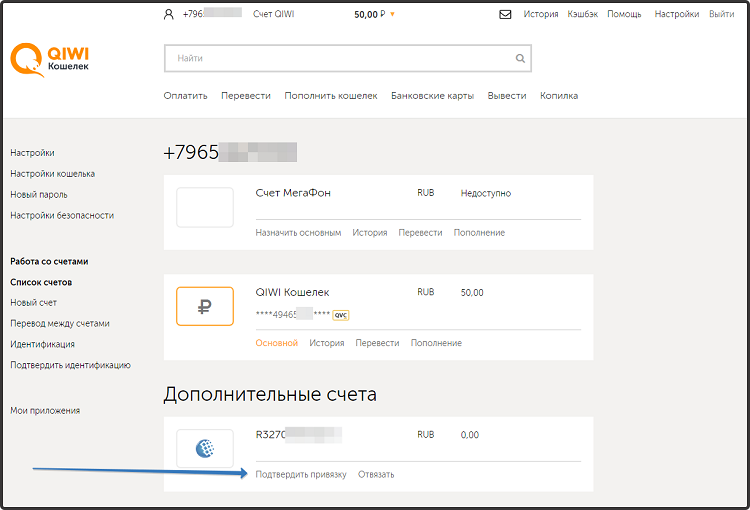Image resolution: width=750 pixels, height=510 pixels.
Task: Open the Вывести menu item
Action: (507, 96)
